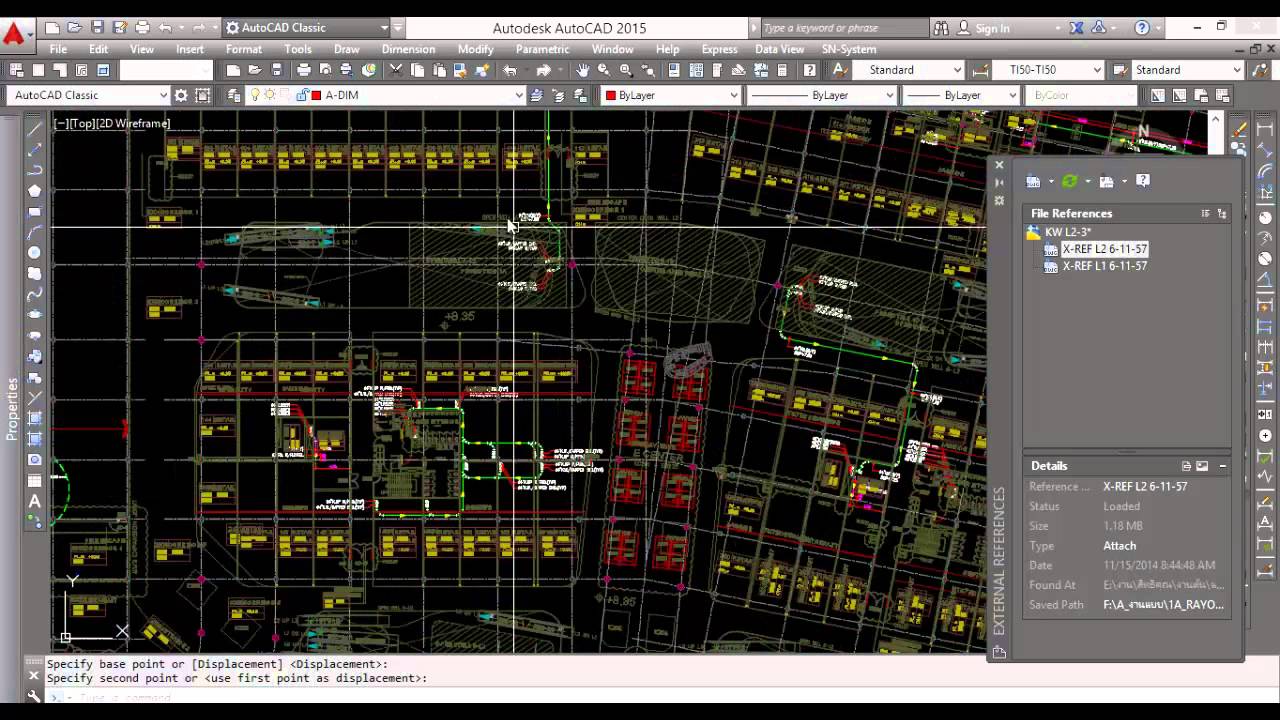The height and width of the screenshot is (720, 1280).
Task: Click the Attach DWG icon in External References
Action: click(x=1033, y=181)
